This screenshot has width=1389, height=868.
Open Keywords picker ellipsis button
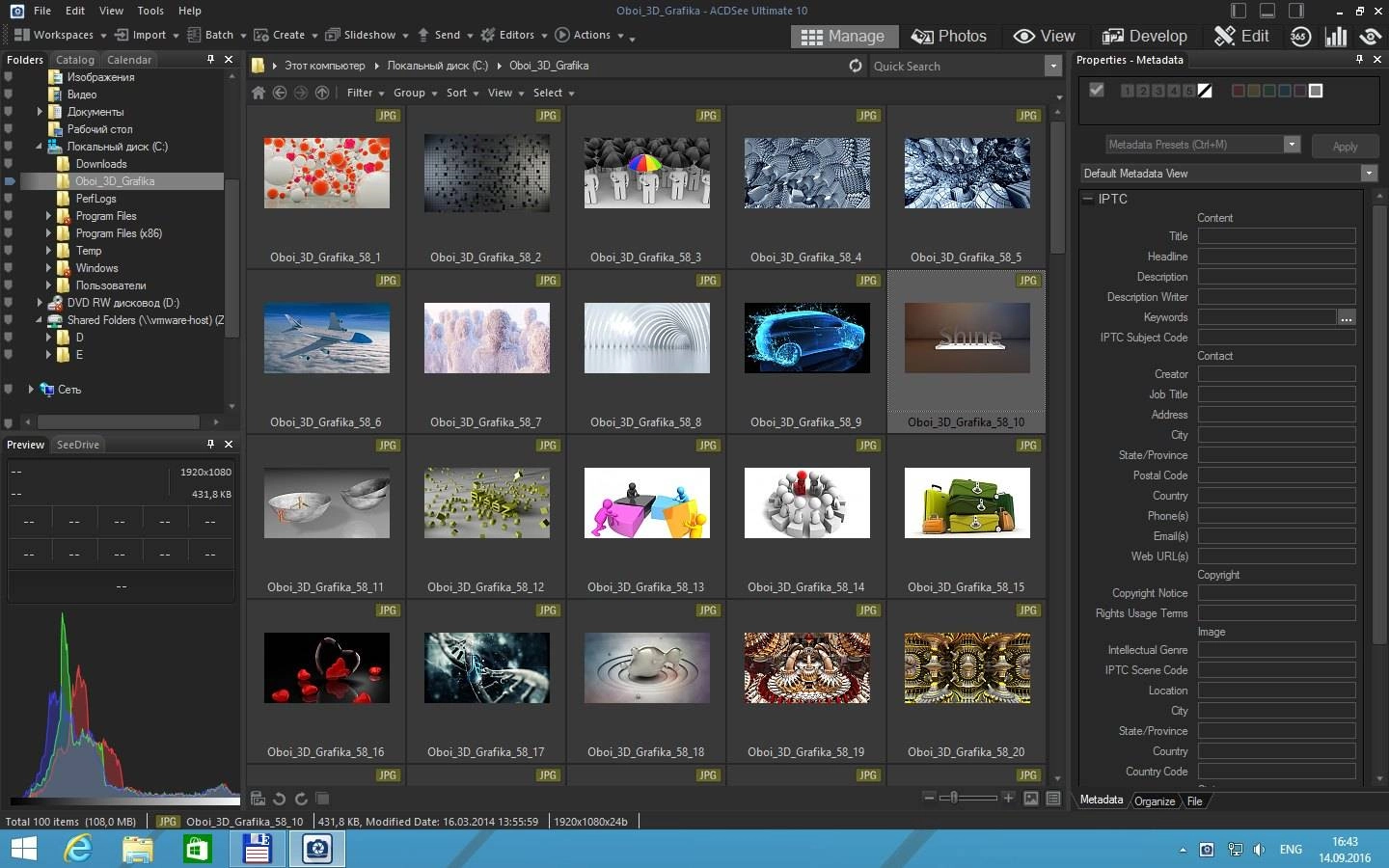click(x=1347, y=317)
